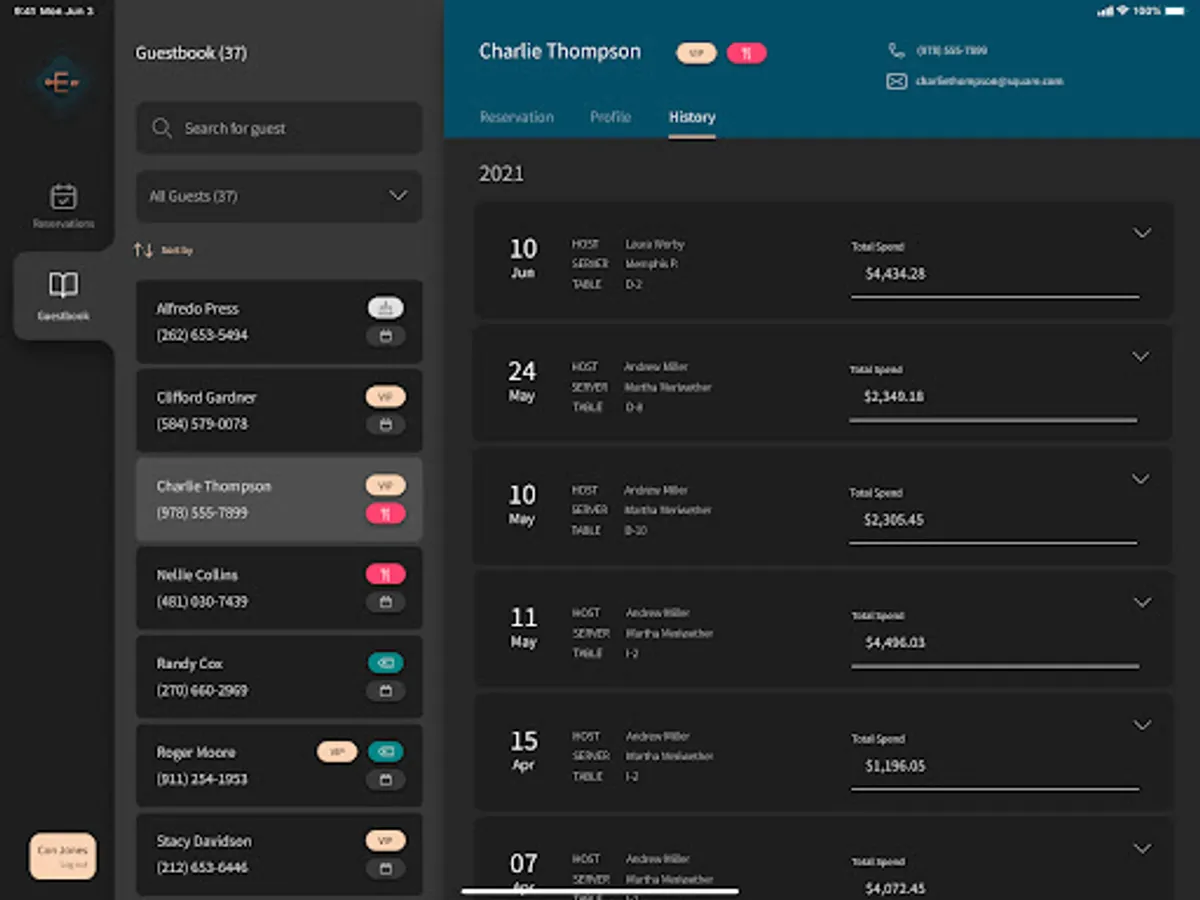Select the Clifford Gardner guest name
1200x900 pixels.
click(x=206, y=398)
